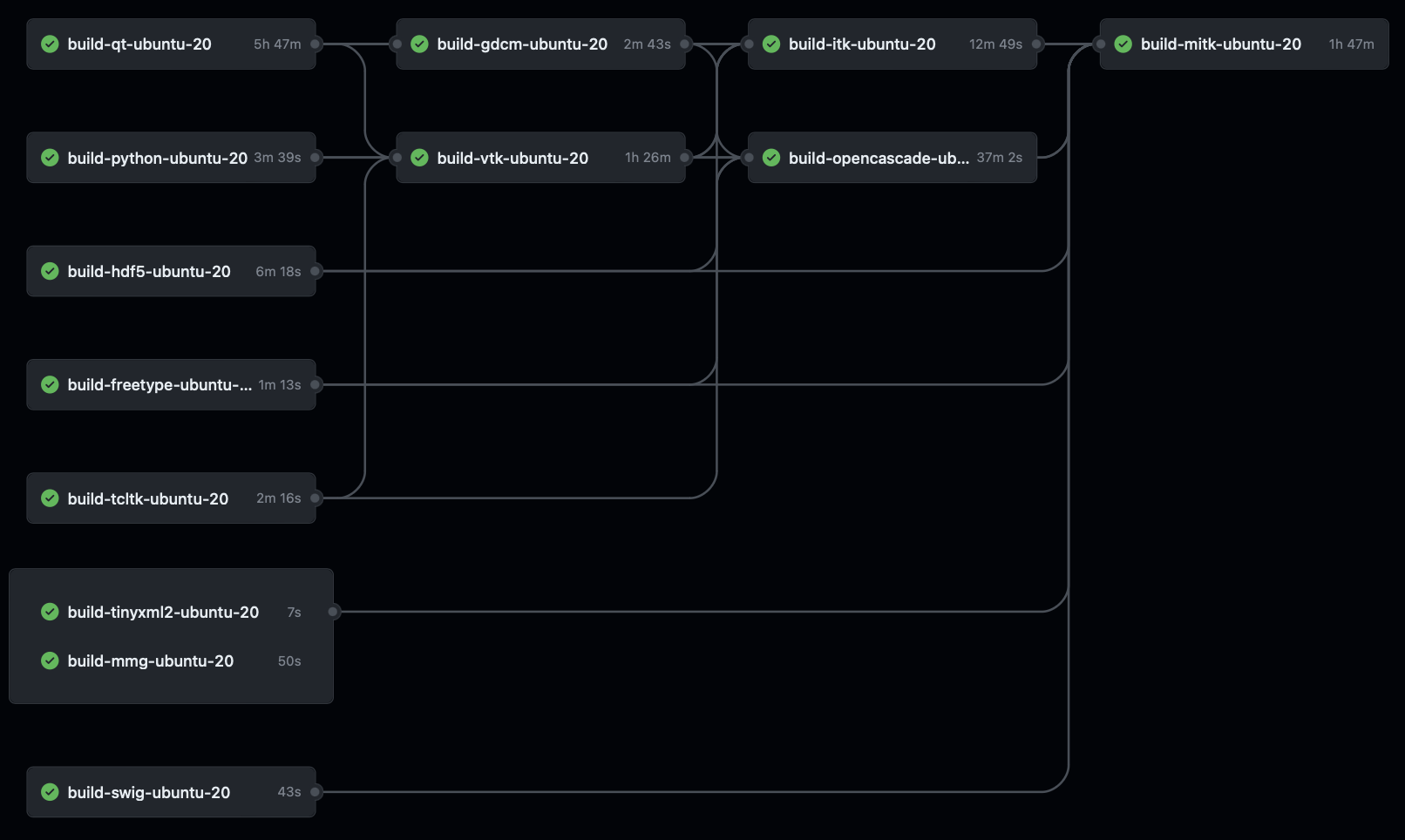
Task: Click the green check icon on build-qt-ubuntu-20
Action: point(50,44)
